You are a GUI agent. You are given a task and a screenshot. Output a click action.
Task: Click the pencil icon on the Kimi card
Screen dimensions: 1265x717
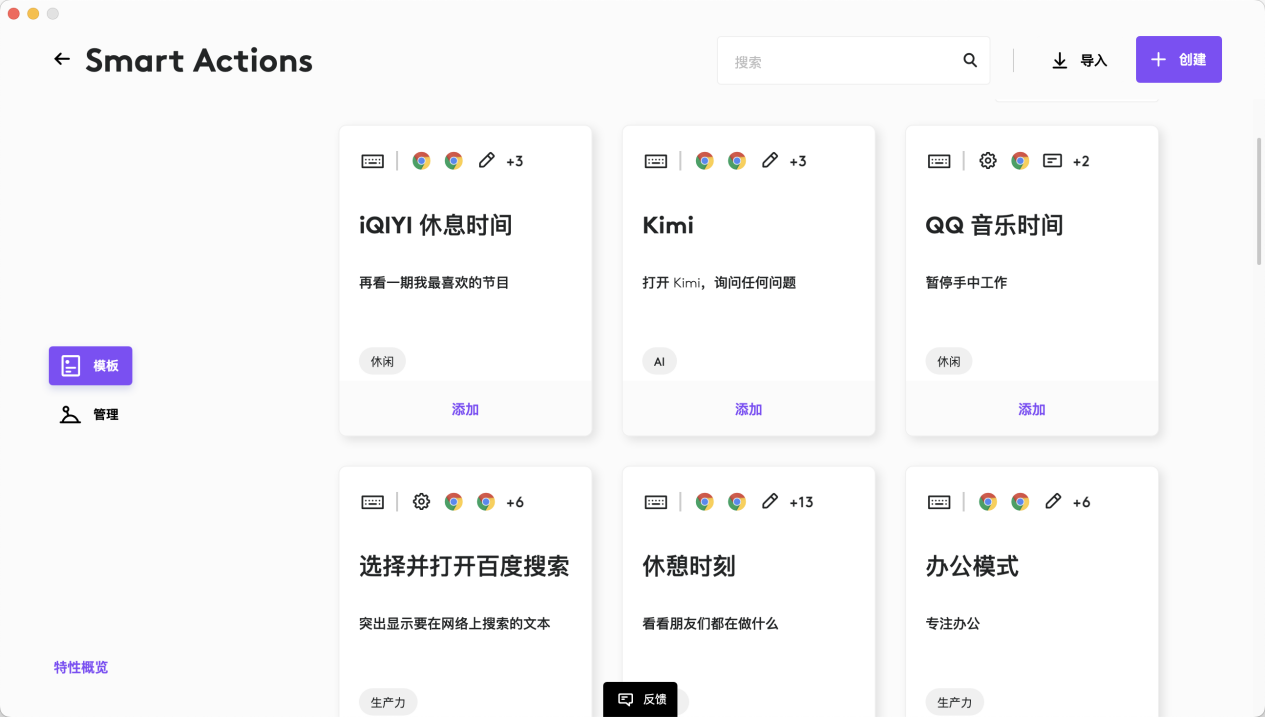(770, 160)
